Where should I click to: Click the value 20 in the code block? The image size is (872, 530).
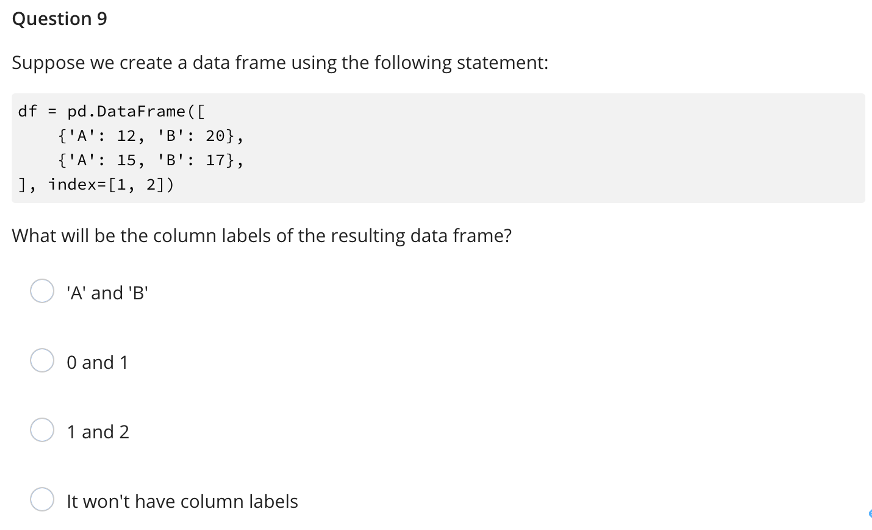tap(215, 136)
